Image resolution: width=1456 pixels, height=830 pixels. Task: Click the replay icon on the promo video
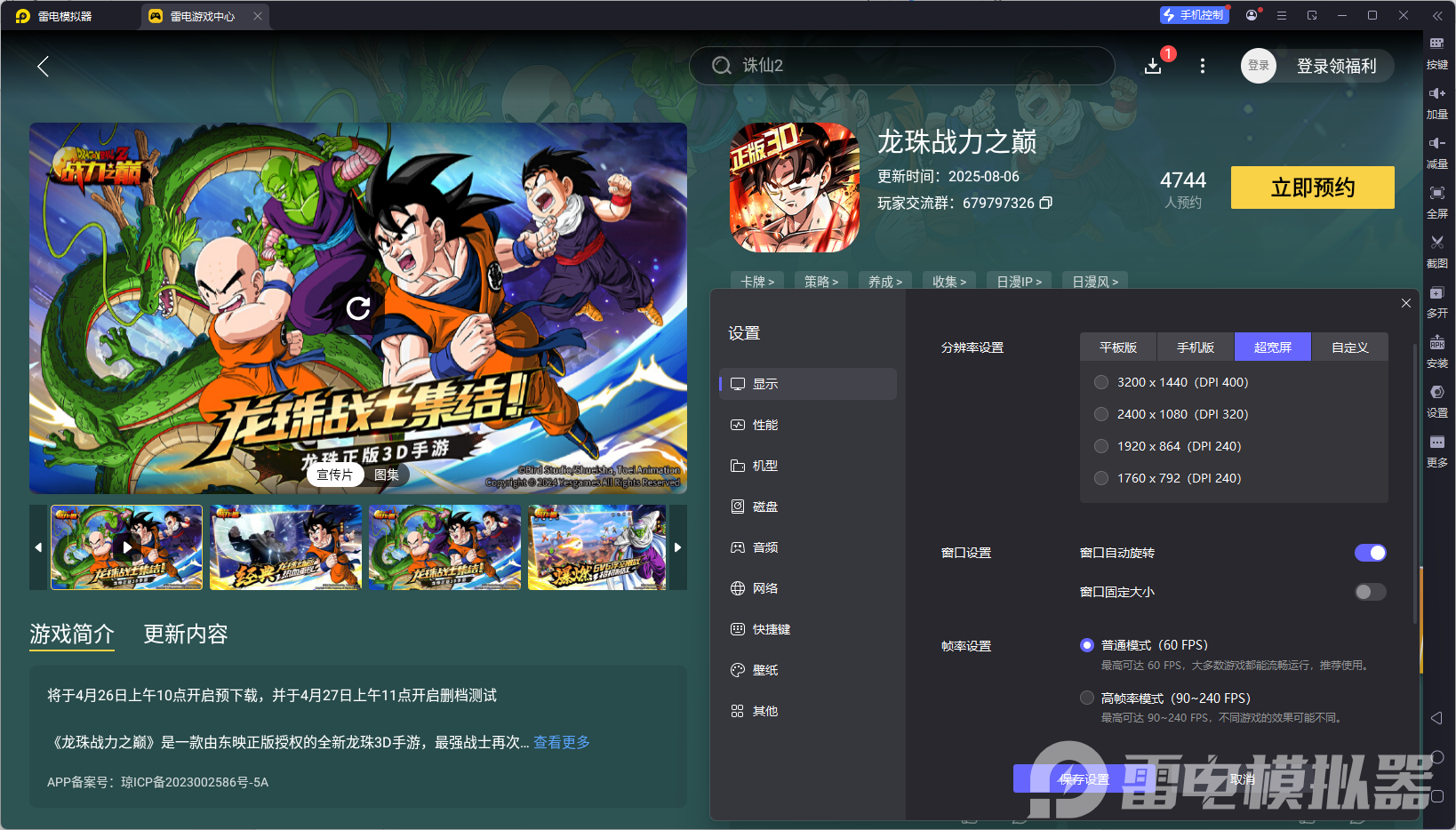pyautogui.click(x=358, y=308)
